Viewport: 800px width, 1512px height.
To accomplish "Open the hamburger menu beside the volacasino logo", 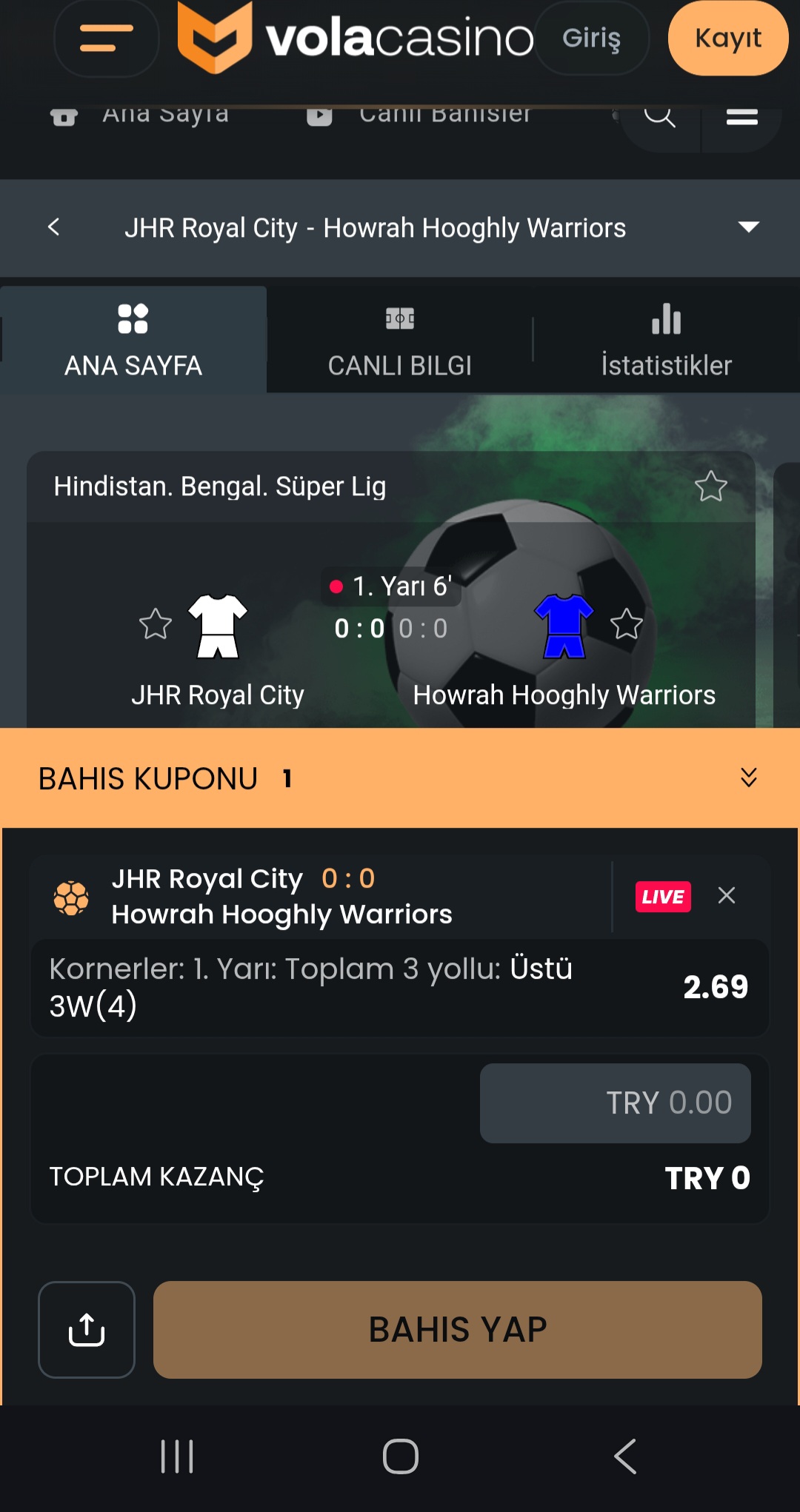I will (107, 39).
